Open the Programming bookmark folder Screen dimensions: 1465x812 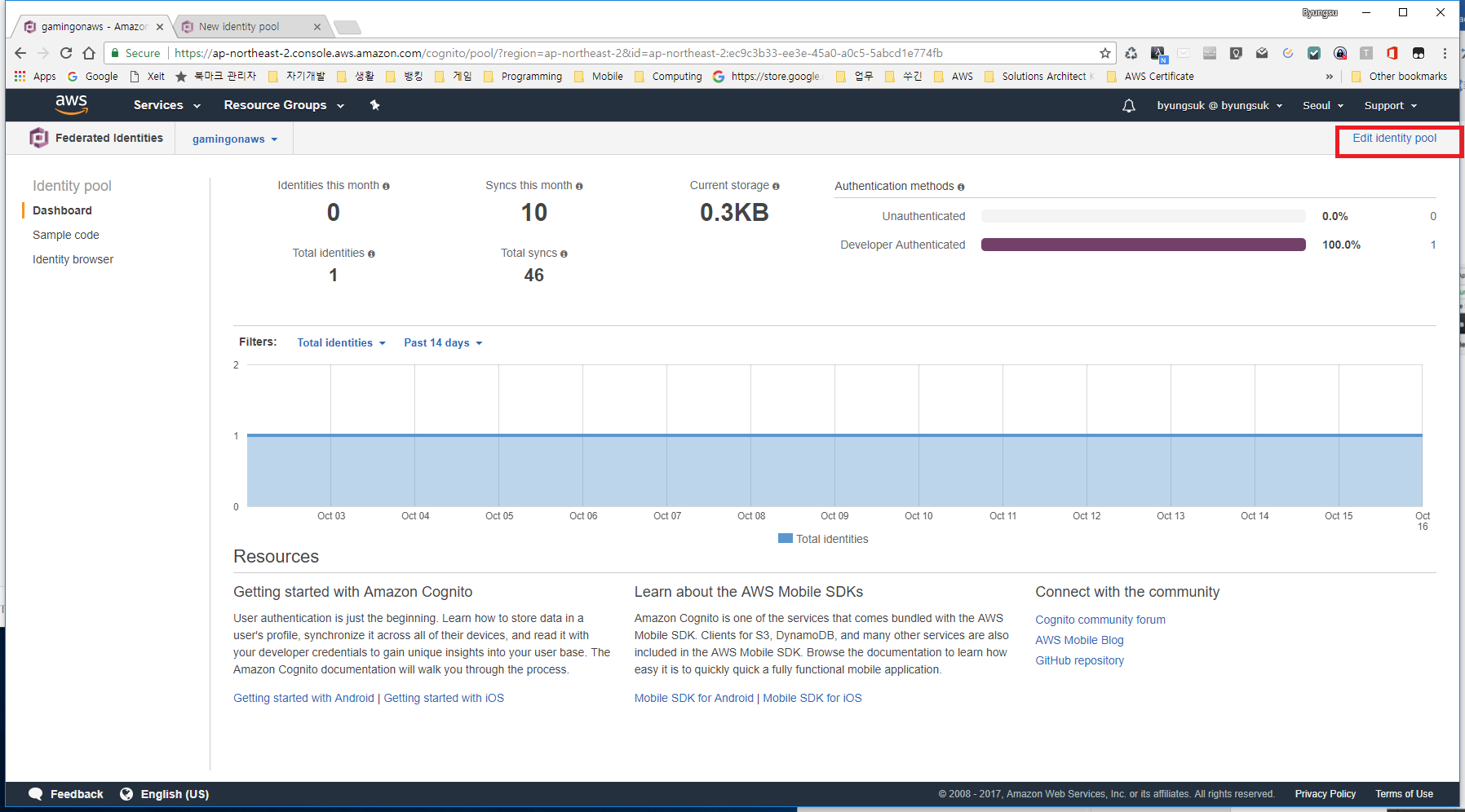tap(523, 76)
